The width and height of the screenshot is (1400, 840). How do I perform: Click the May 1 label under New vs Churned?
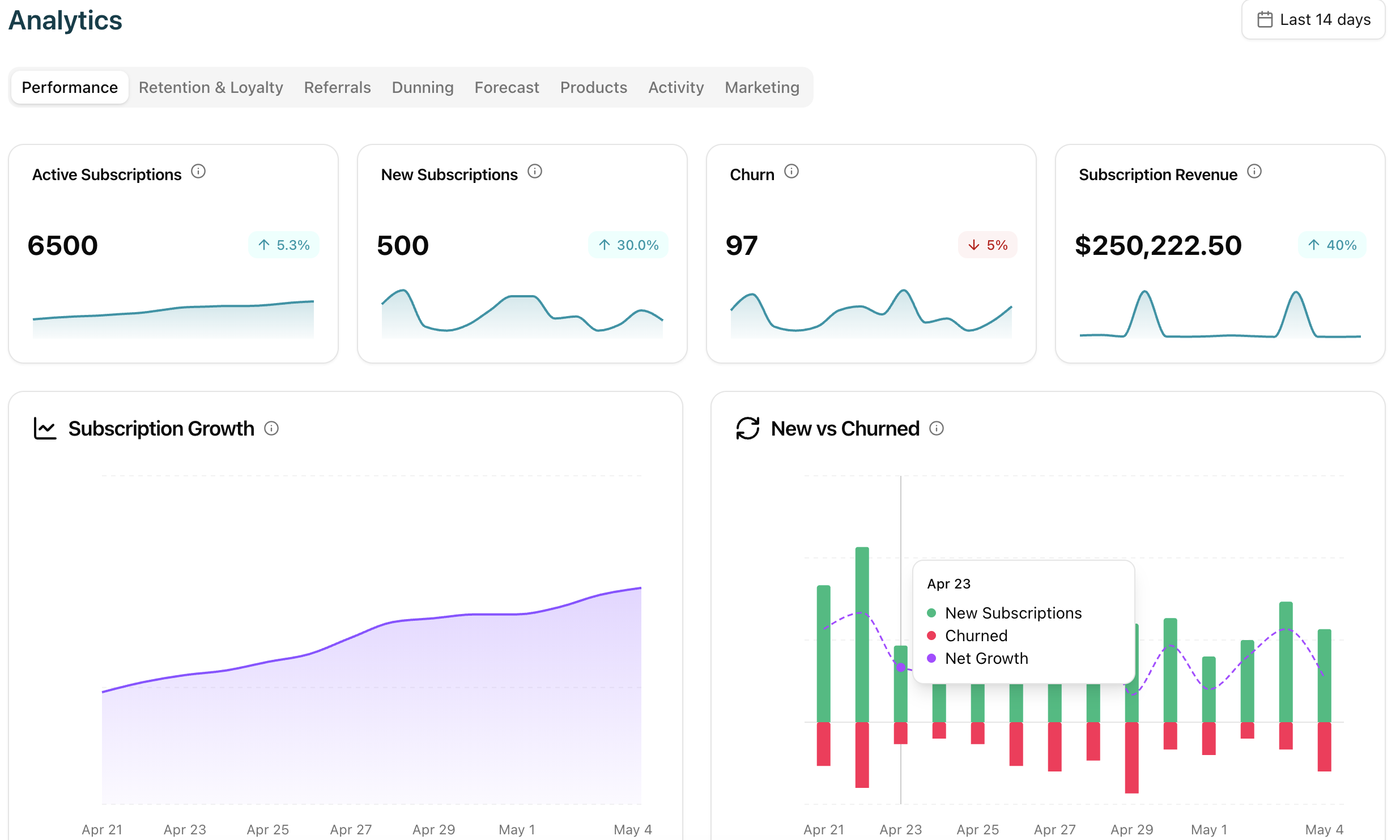pyautogui.click(x=1209, y=829)
